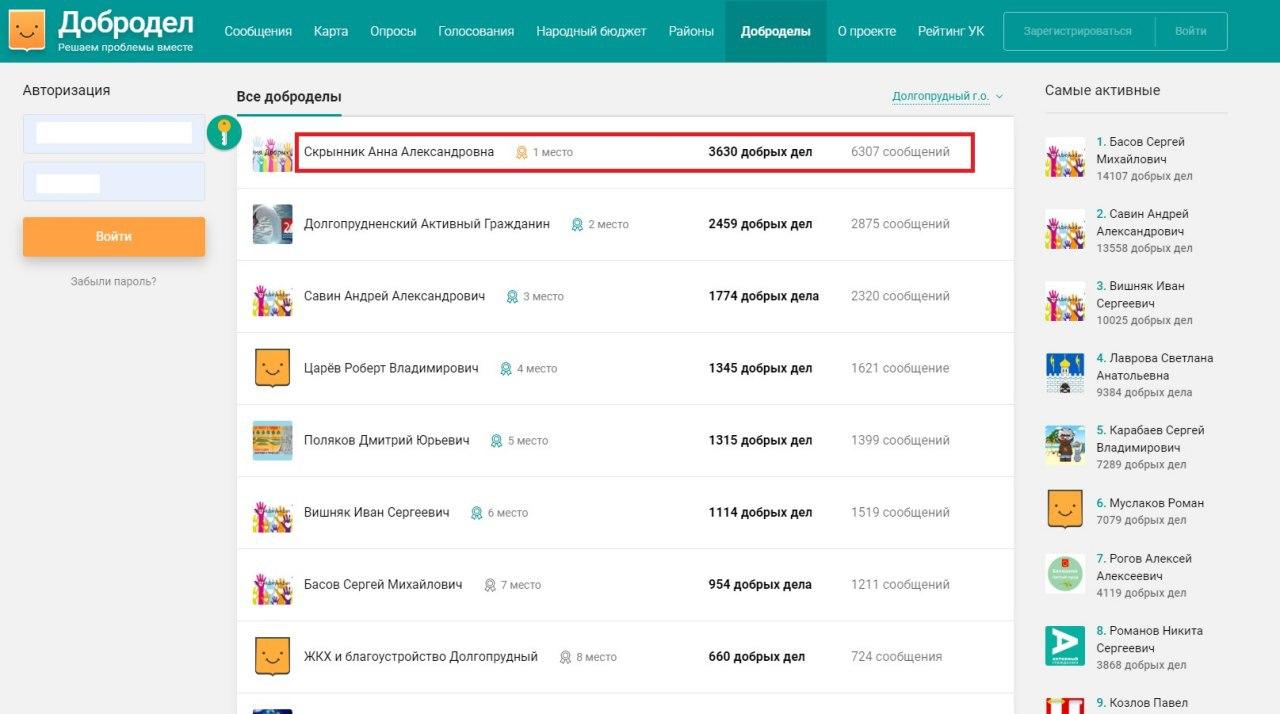Click 8. Романов Никита Сергеевич name in sidebar
The image size is (1280, 714).
1150,639
